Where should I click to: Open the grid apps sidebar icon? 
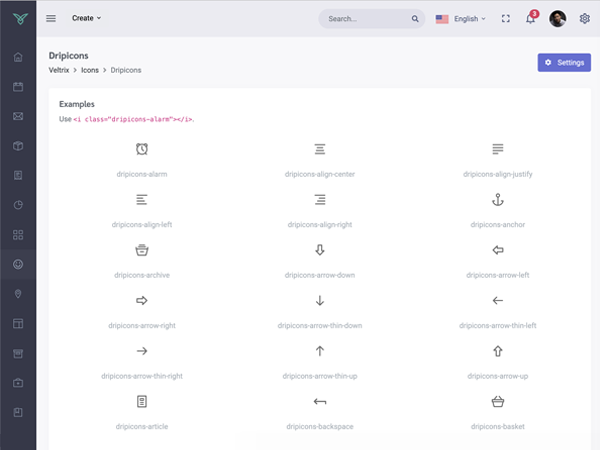(x=18, y=235)
